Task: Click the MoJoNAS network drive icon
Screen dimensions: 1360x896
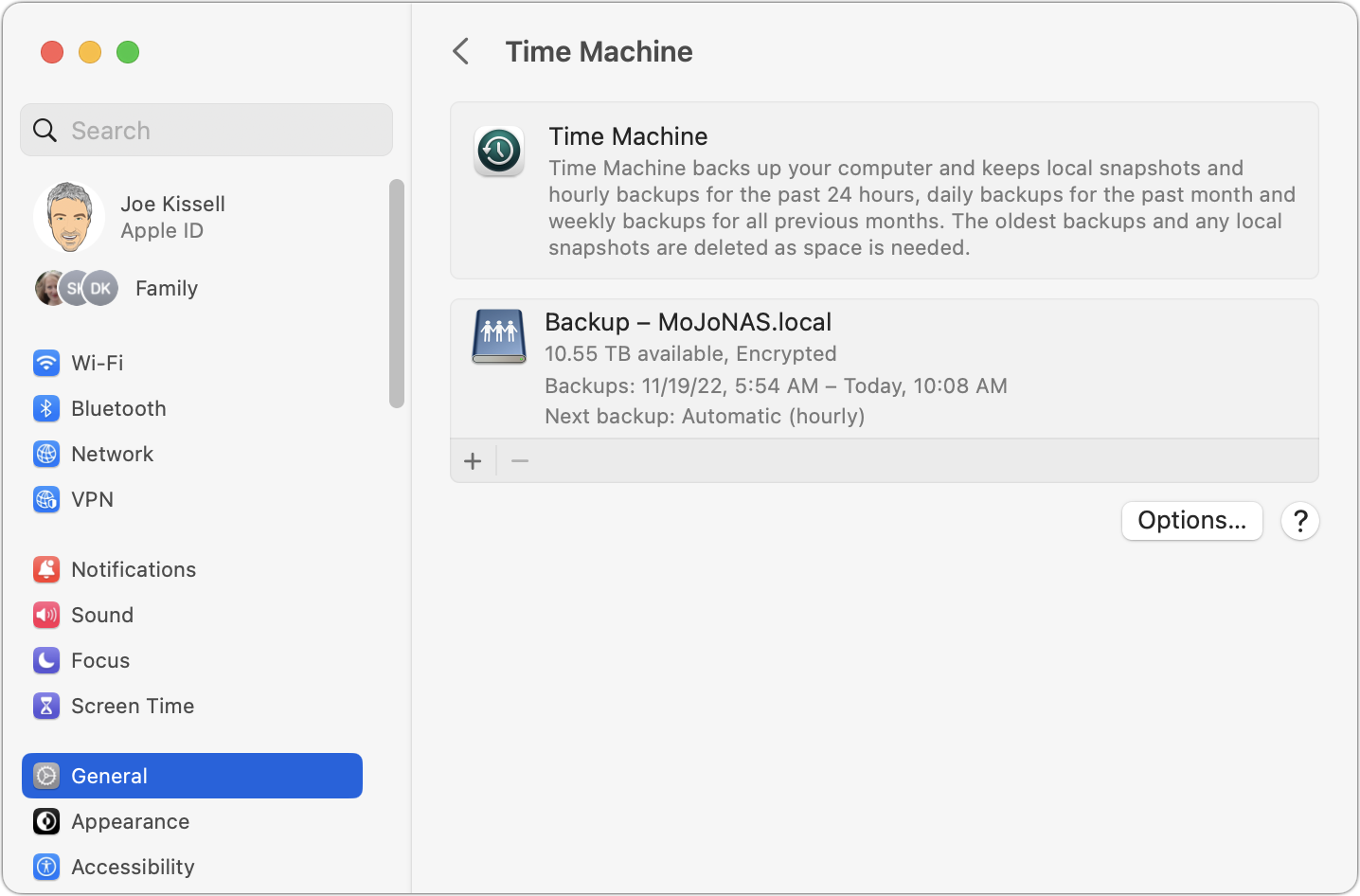Action: pyautogui.click(x=499, y=336)
